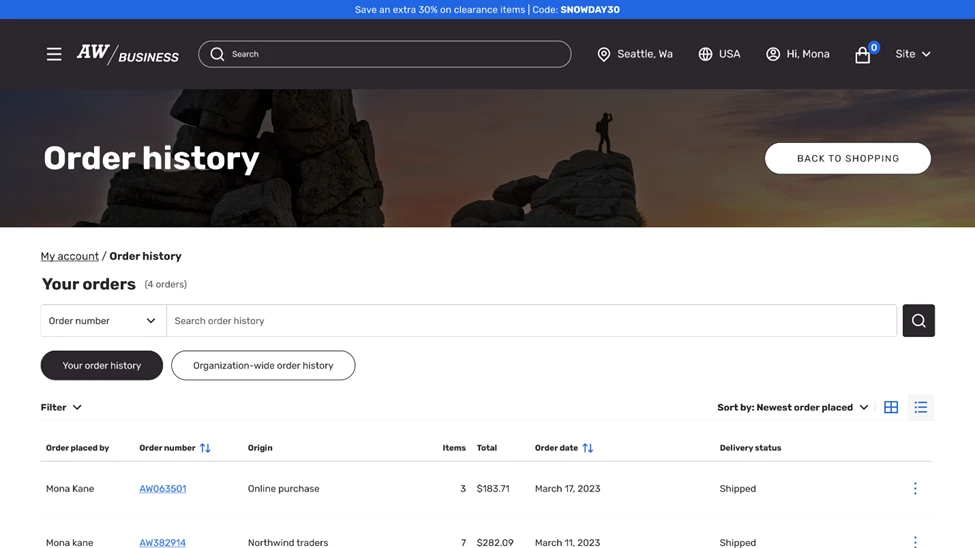The width and height of the screenshot is (975, 548).
Task: Open the Hi, Mona account profile
Action: [x=797, y=54]
